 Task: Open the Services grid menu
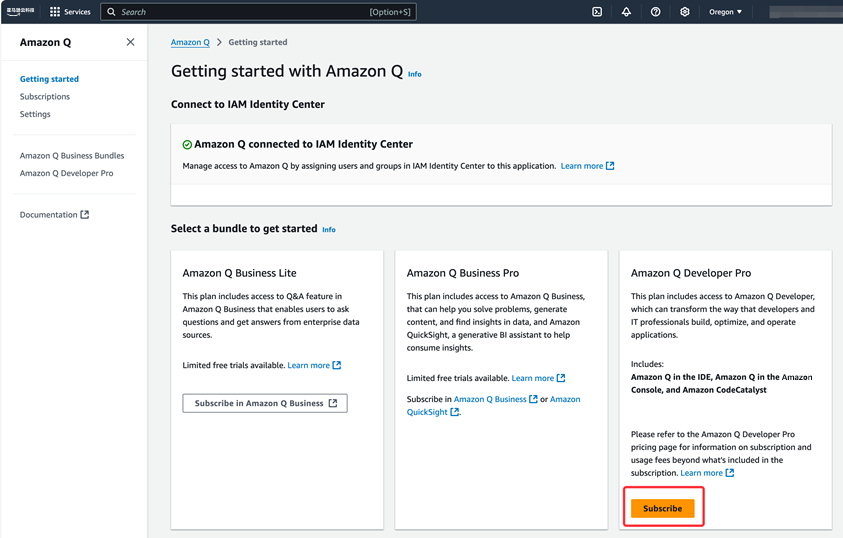(70, 12)
